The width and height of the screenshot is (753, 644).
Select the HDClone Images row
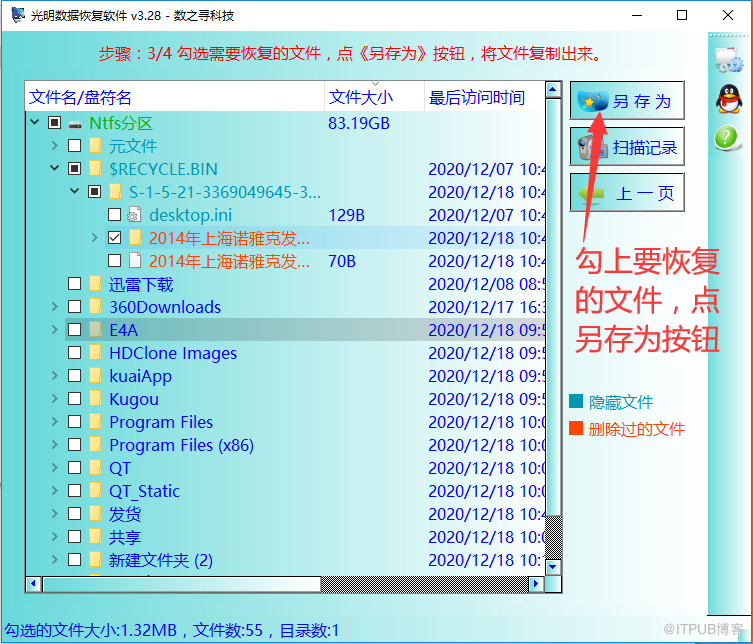[285, 353]
